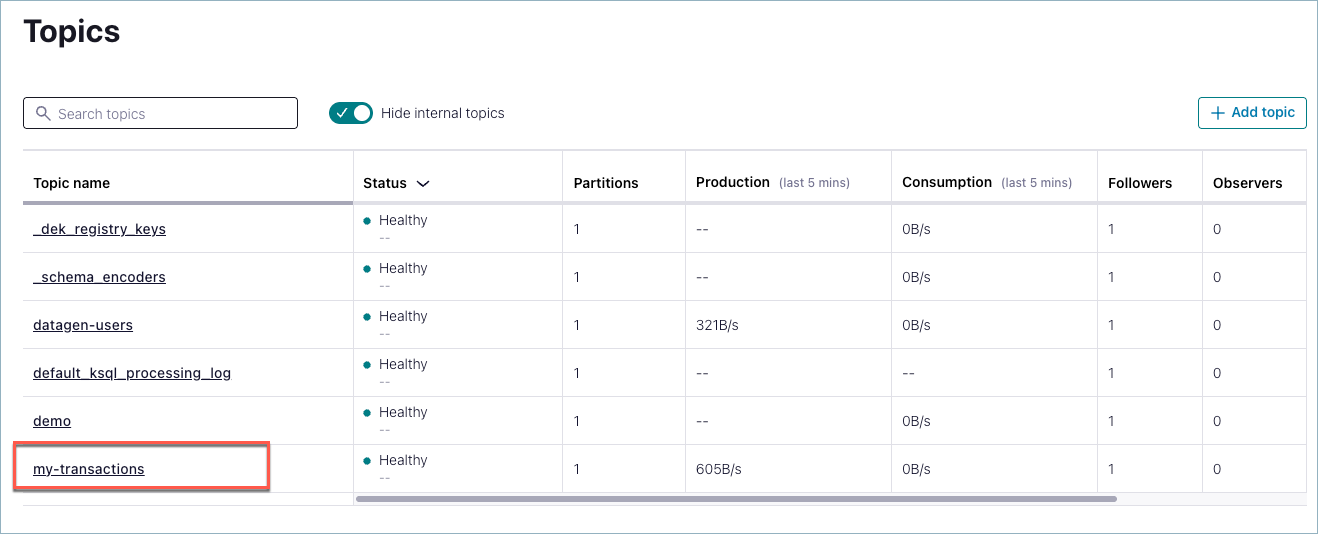Open the _schema_encoders topic link

point(99,277)
